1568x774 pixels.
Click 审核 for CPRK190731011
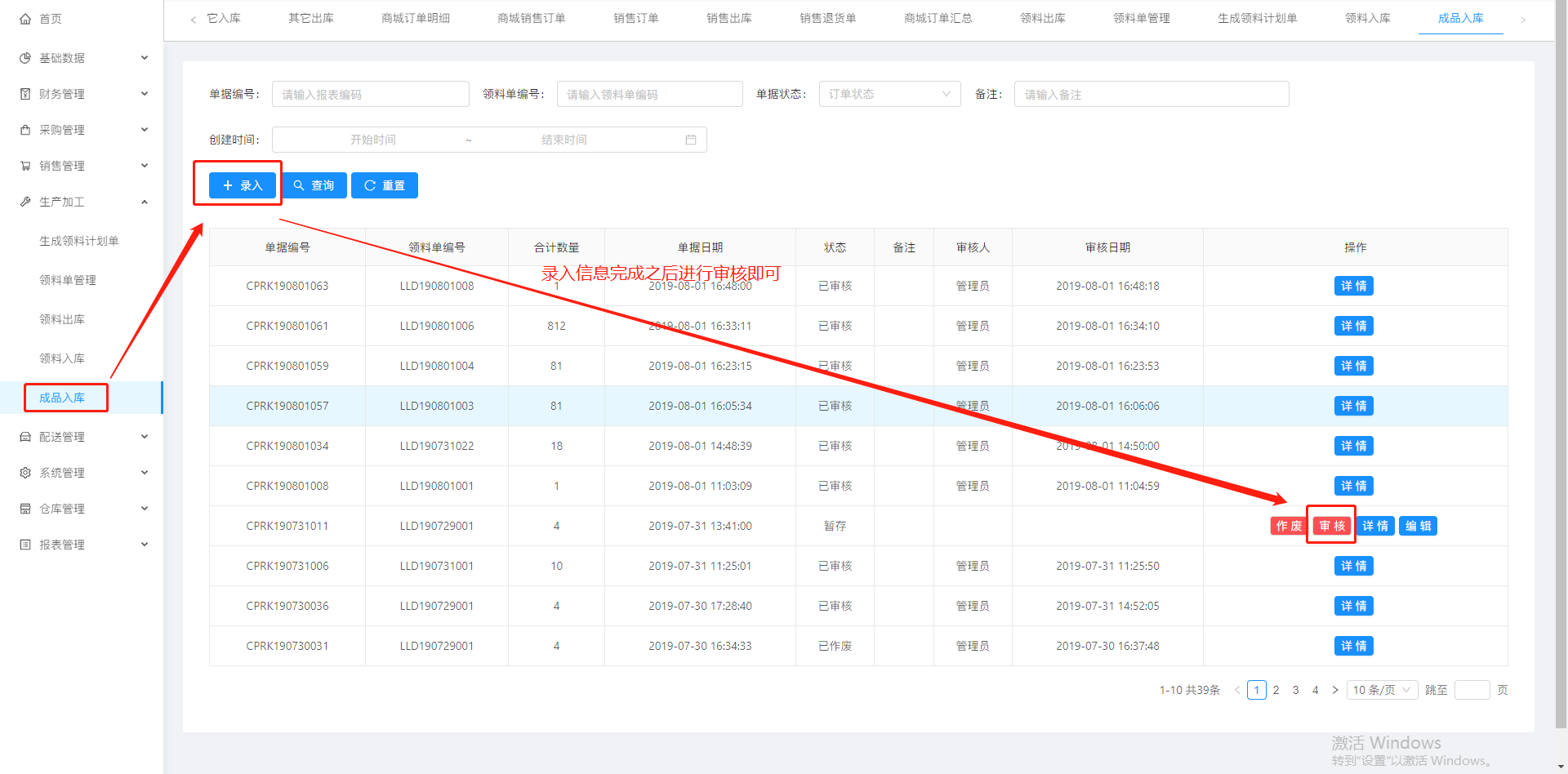1332,526
